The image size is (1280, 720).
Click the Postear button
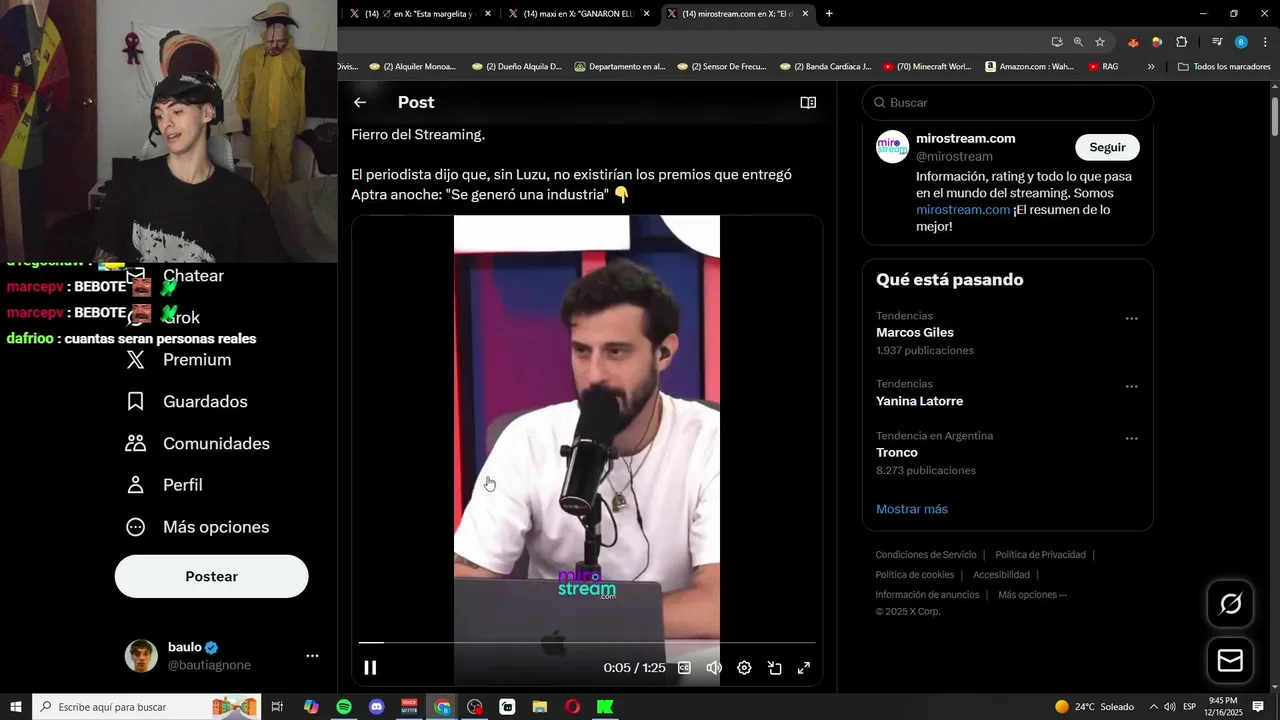click(212, 577)
